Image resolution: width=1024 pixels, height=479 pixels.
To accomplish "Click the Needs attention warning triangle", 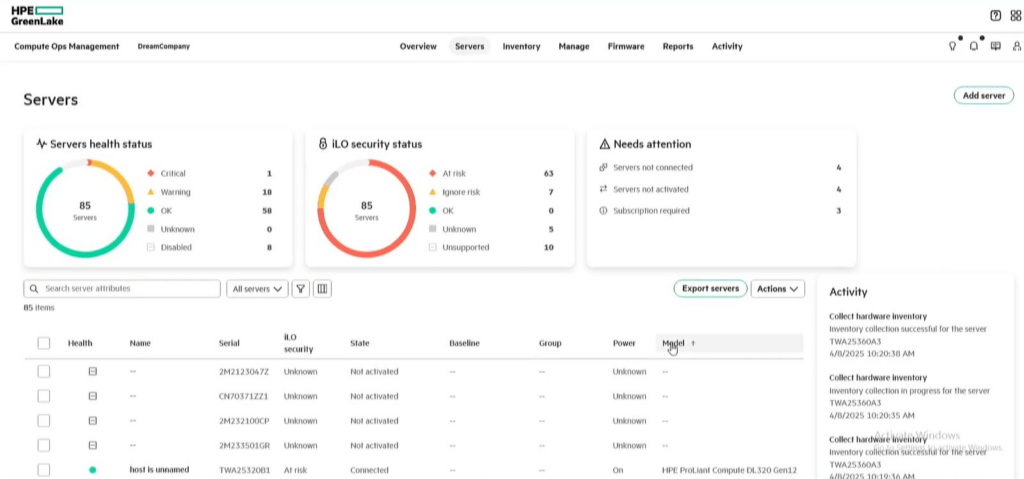I will (x=605, y=144).
